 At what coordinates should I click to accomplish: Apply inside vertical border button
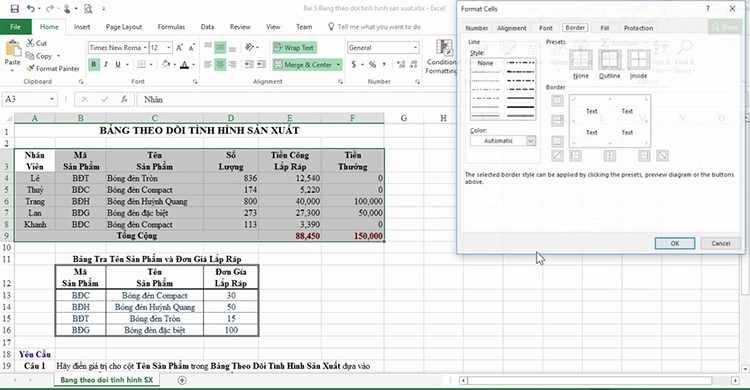[610, 156]
